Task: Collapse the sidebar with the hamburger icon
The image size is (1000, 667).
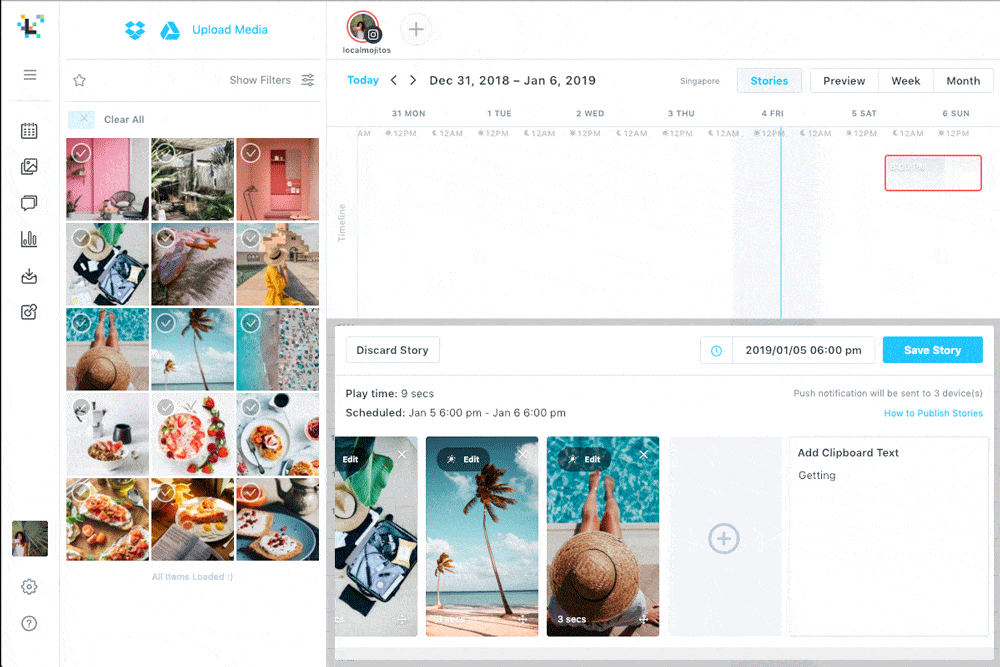Action: tap(30, 75)
